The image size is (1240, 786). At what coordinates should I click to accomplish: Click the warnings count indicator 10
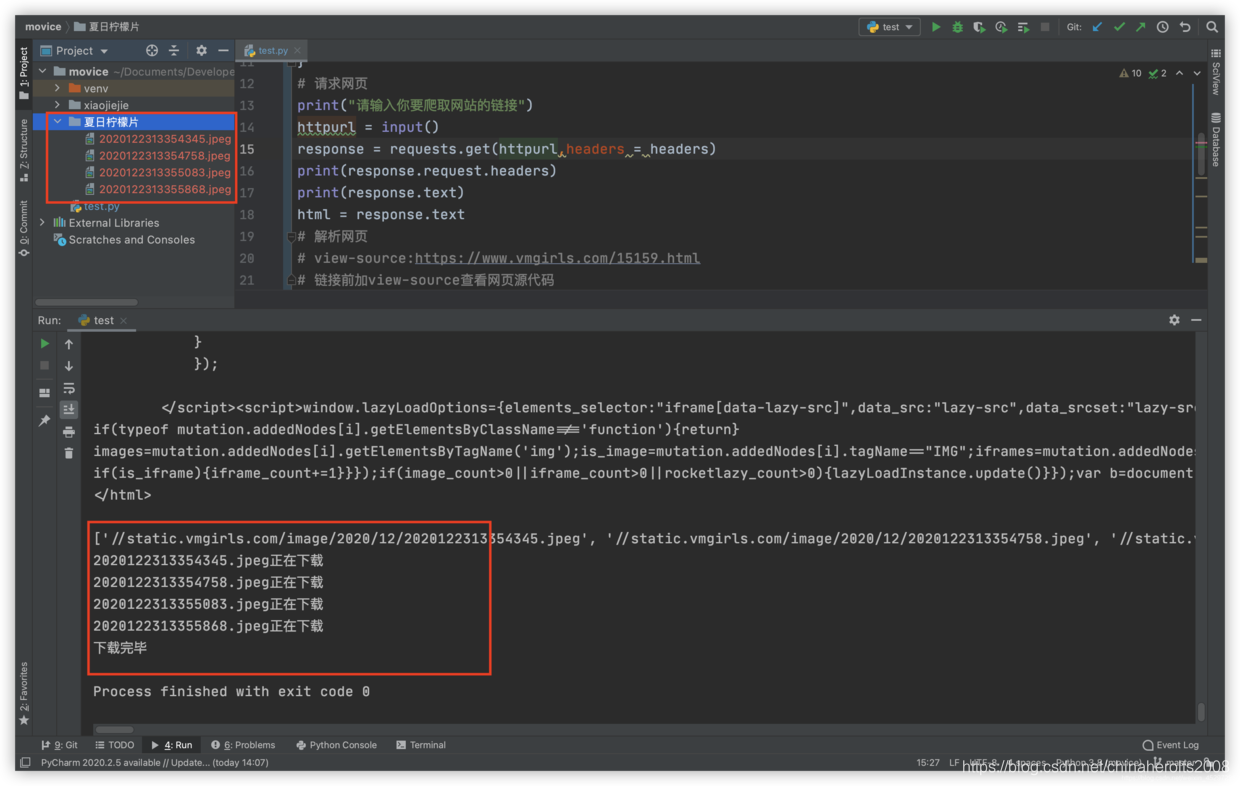tap(1130, 73)
